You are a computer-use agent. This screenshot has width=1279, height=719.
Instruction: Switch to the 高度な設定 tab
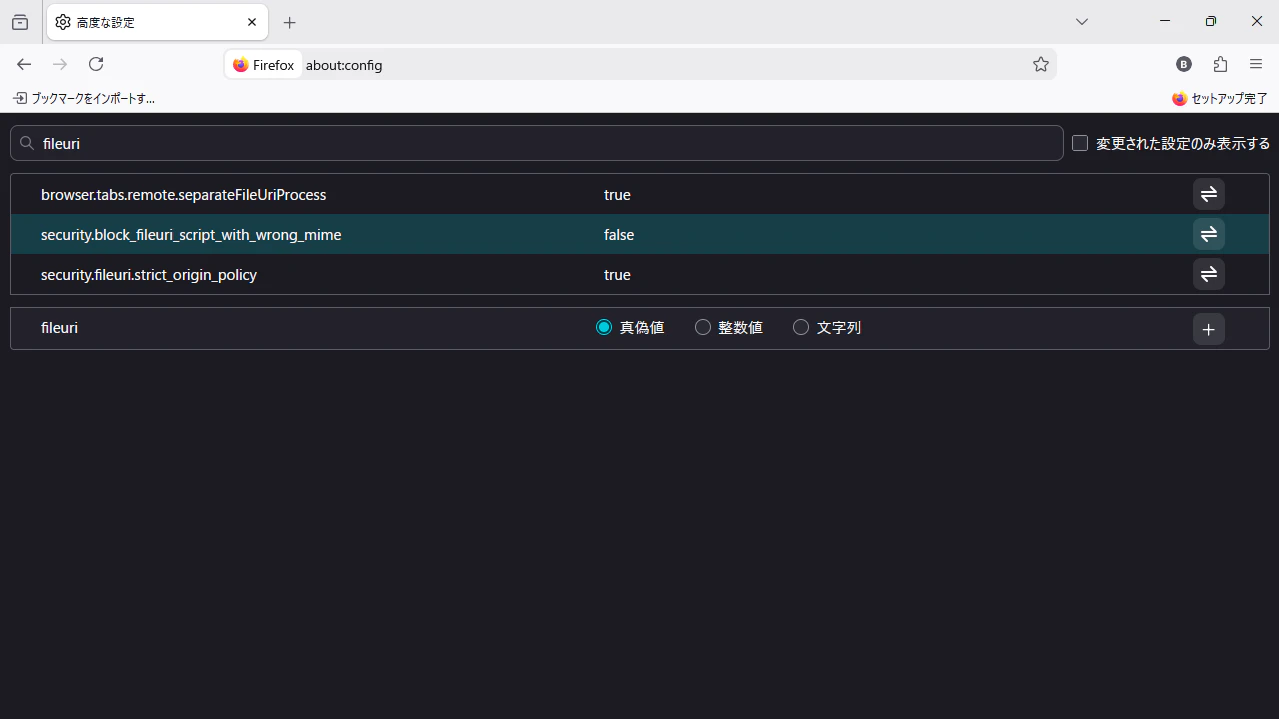pos(157,22)
